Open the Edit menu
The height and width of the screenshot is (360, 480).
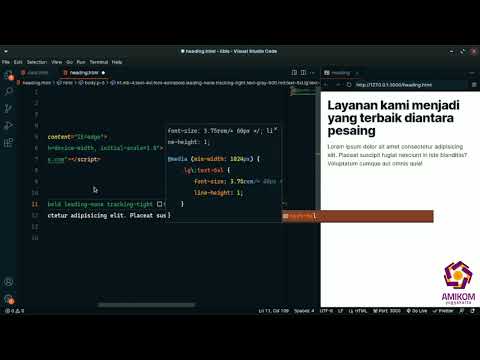18,62
